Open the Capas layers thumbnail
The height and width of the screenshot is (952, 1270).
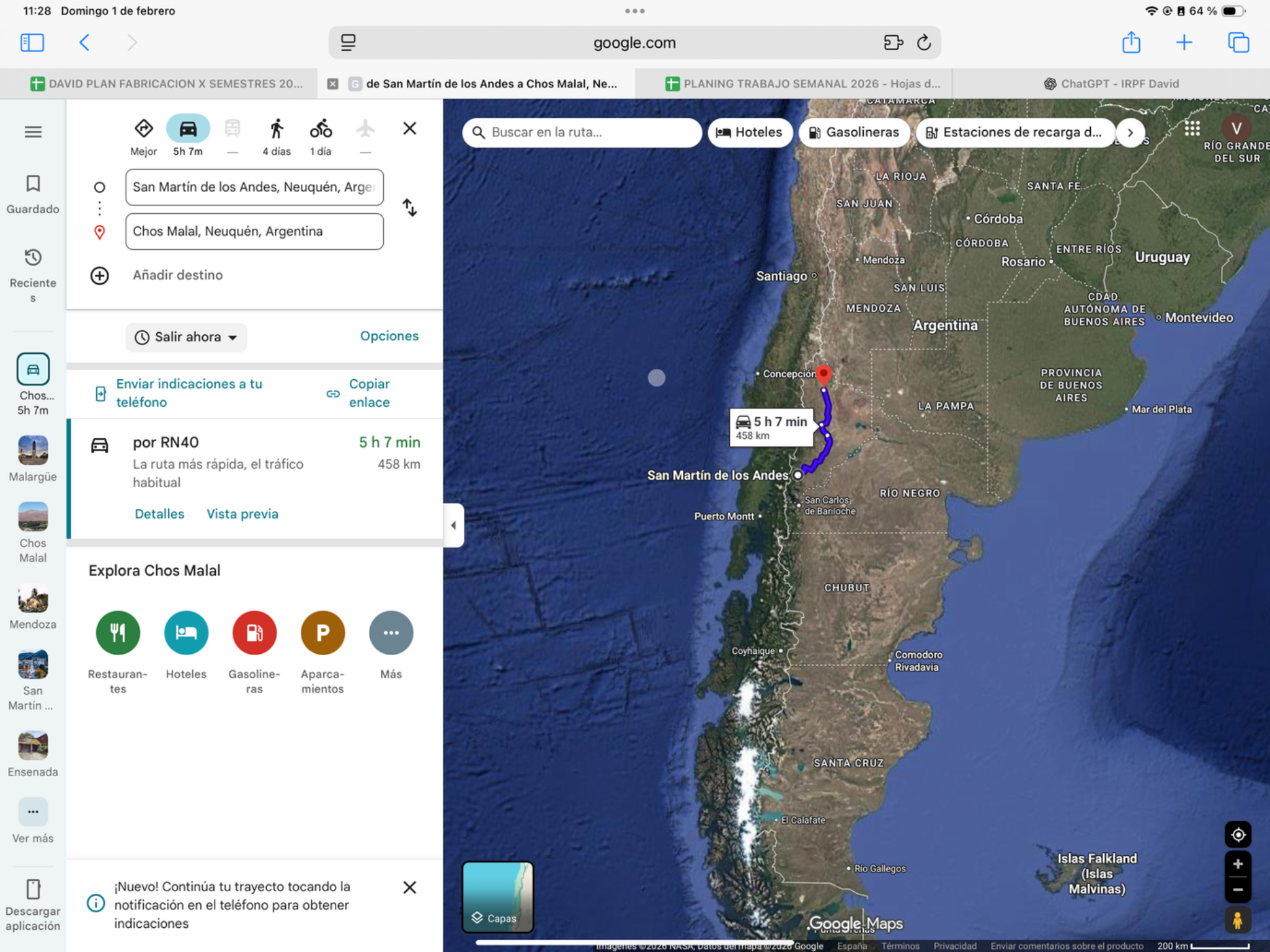click(497, 897)
